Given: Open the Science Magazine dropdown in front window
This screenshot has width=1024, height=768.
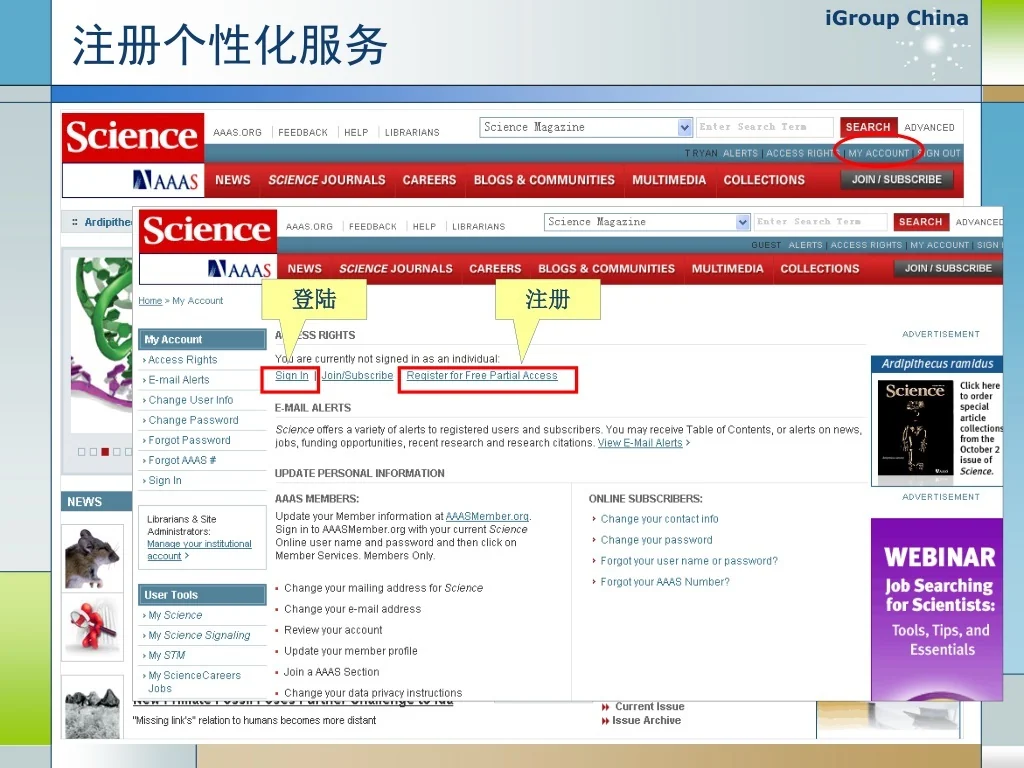Looking at the screenshot, I should point(743,222).
